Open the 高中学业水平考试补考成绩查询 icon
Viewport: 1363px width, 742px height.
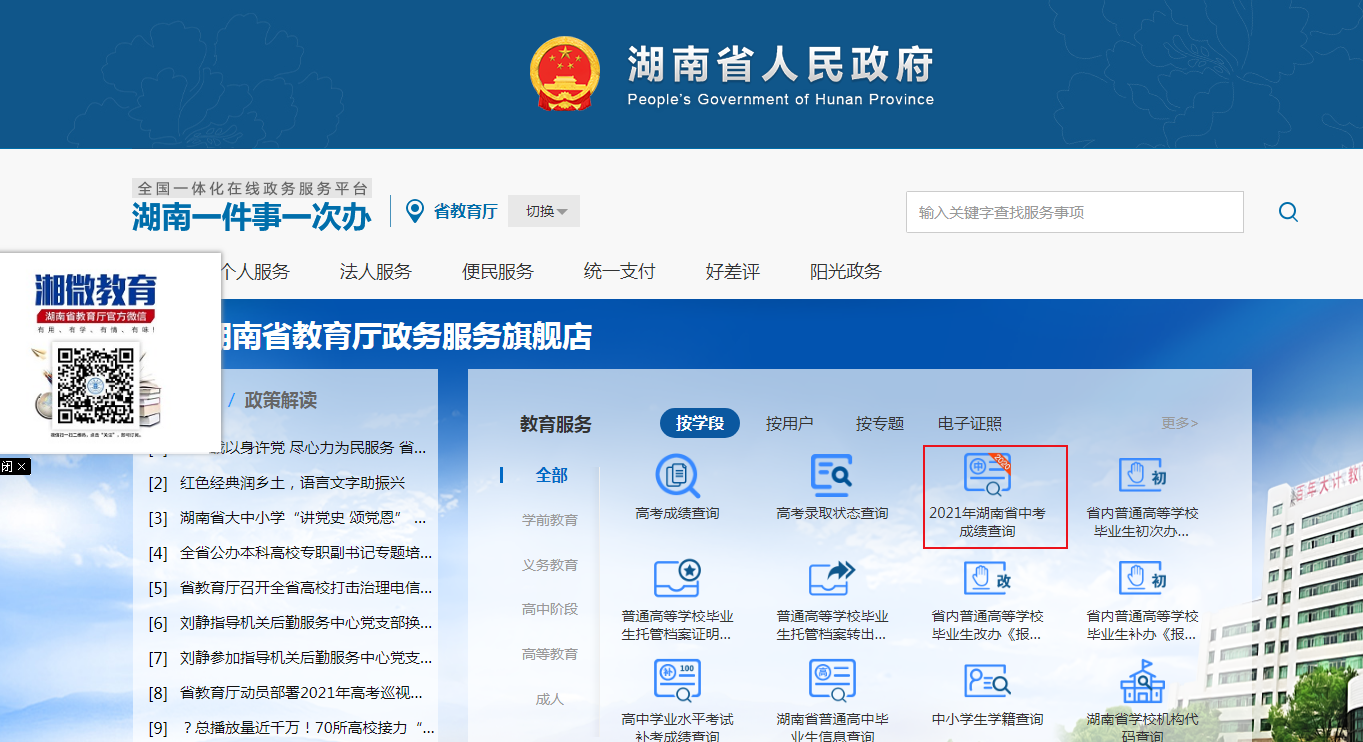[677, 682]
